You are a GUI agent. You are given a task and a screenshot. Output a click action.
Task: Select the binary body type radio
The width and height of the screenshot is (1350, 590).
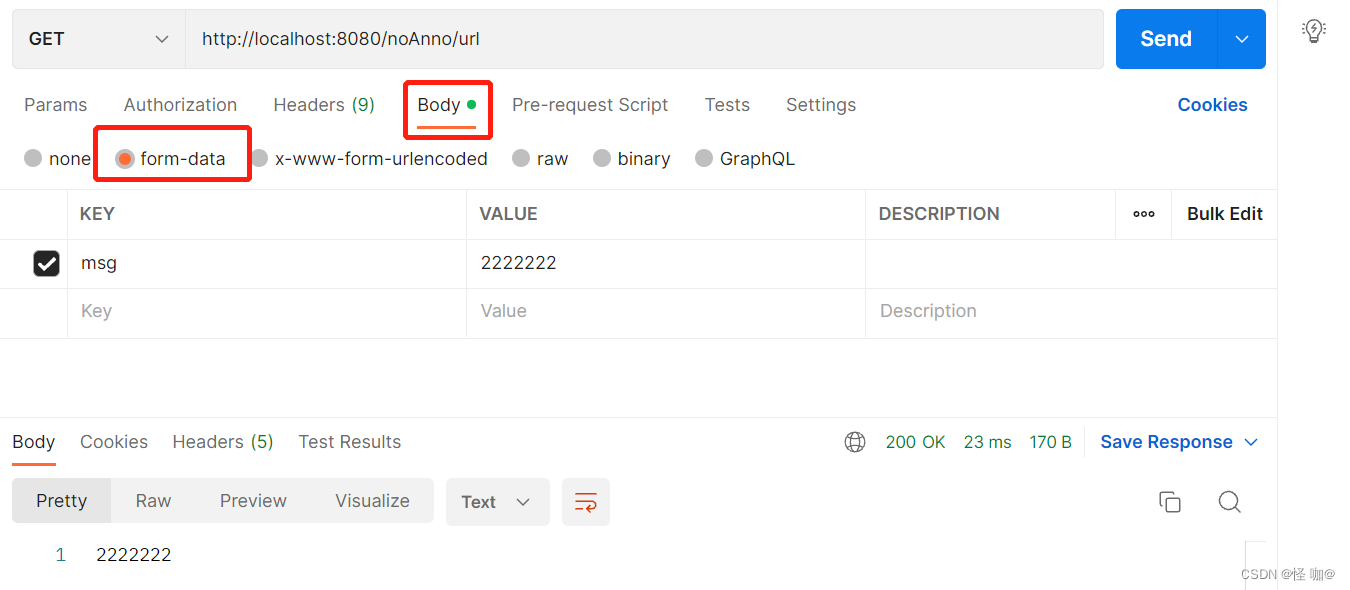click(x=602, y=158)
